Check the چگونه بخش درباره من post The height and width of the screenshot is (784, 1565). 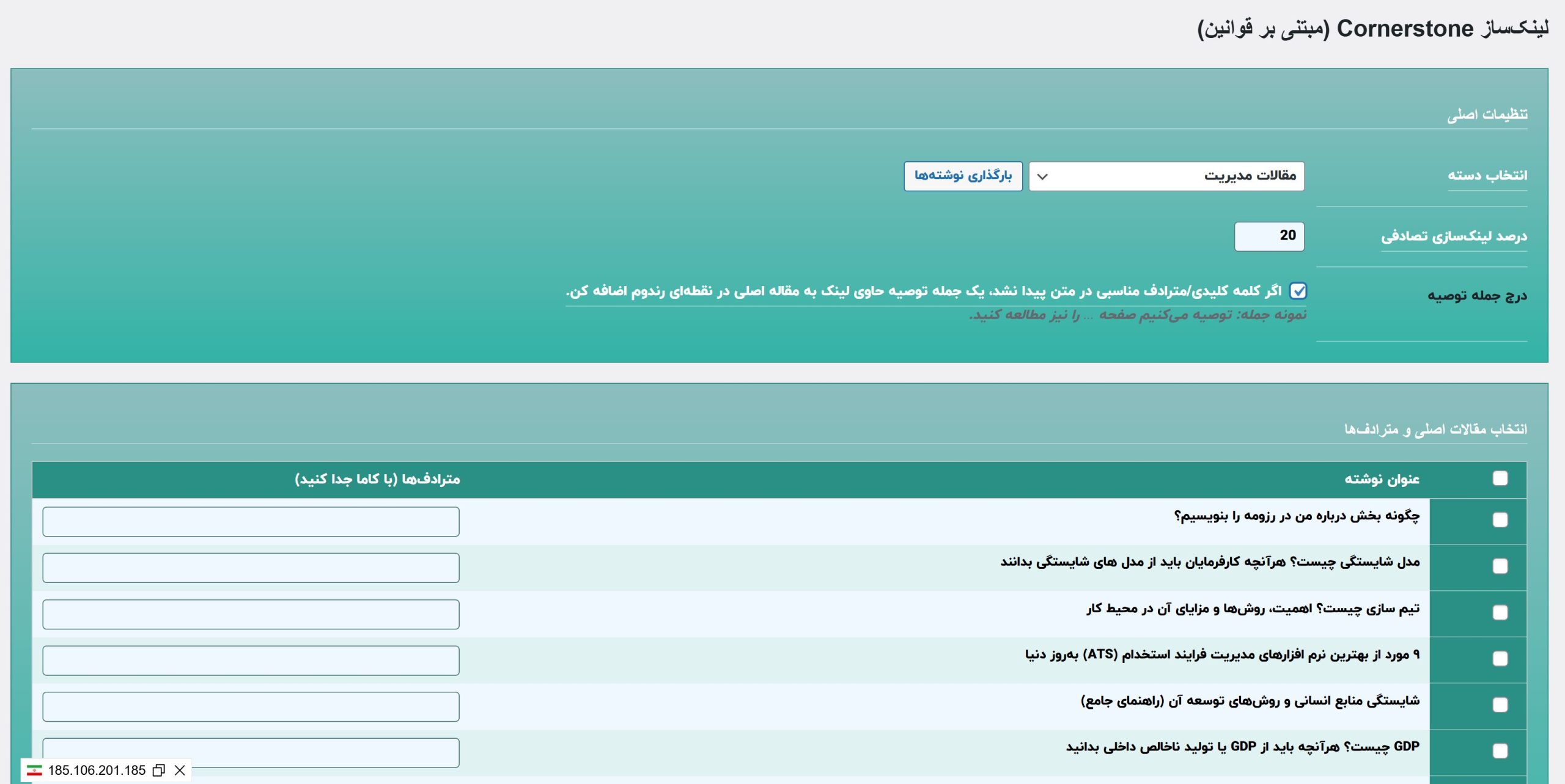click(x=1500, y=520)
